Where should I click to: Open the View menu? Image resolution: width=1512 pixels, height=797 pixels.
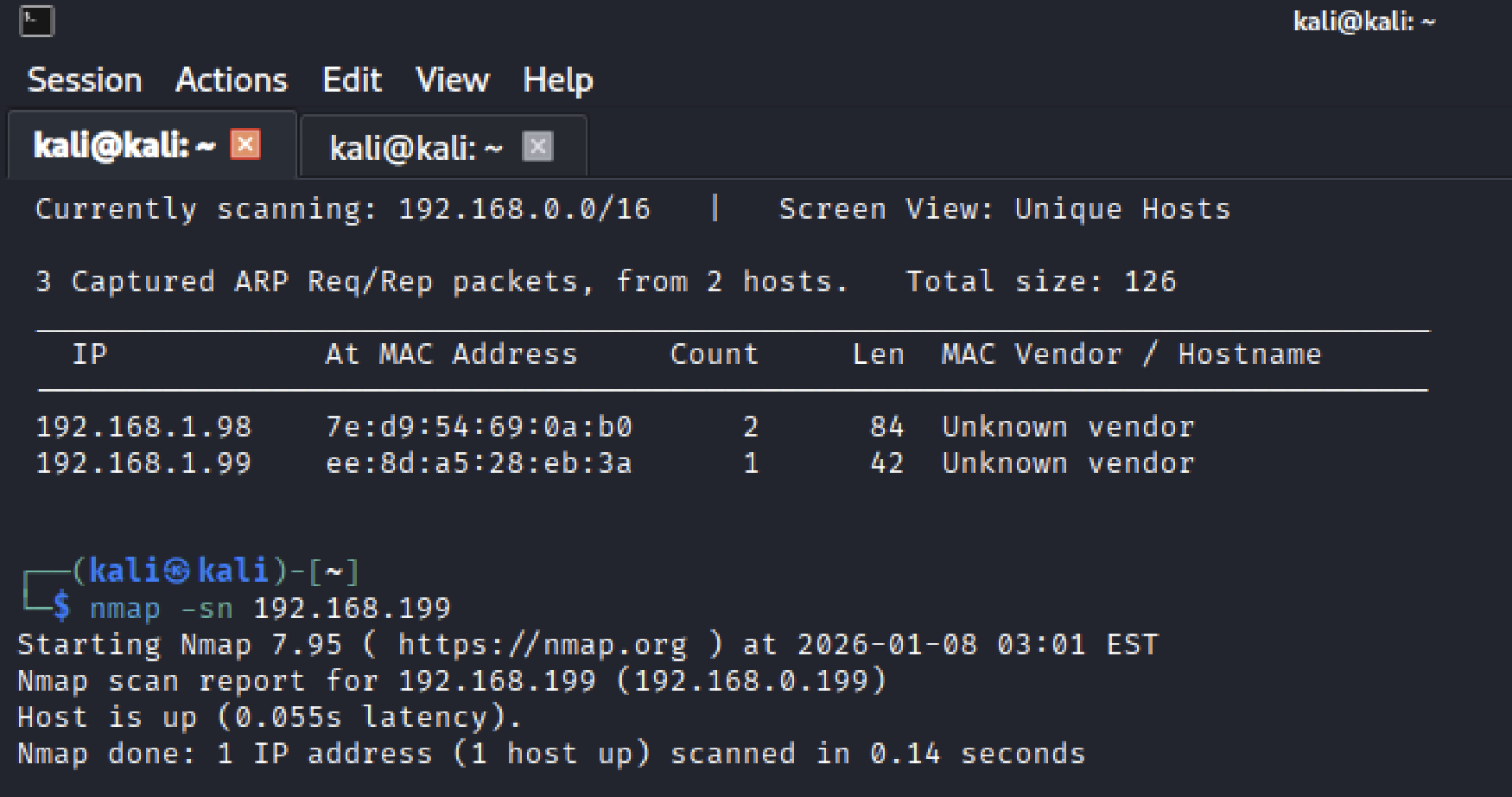452,80
